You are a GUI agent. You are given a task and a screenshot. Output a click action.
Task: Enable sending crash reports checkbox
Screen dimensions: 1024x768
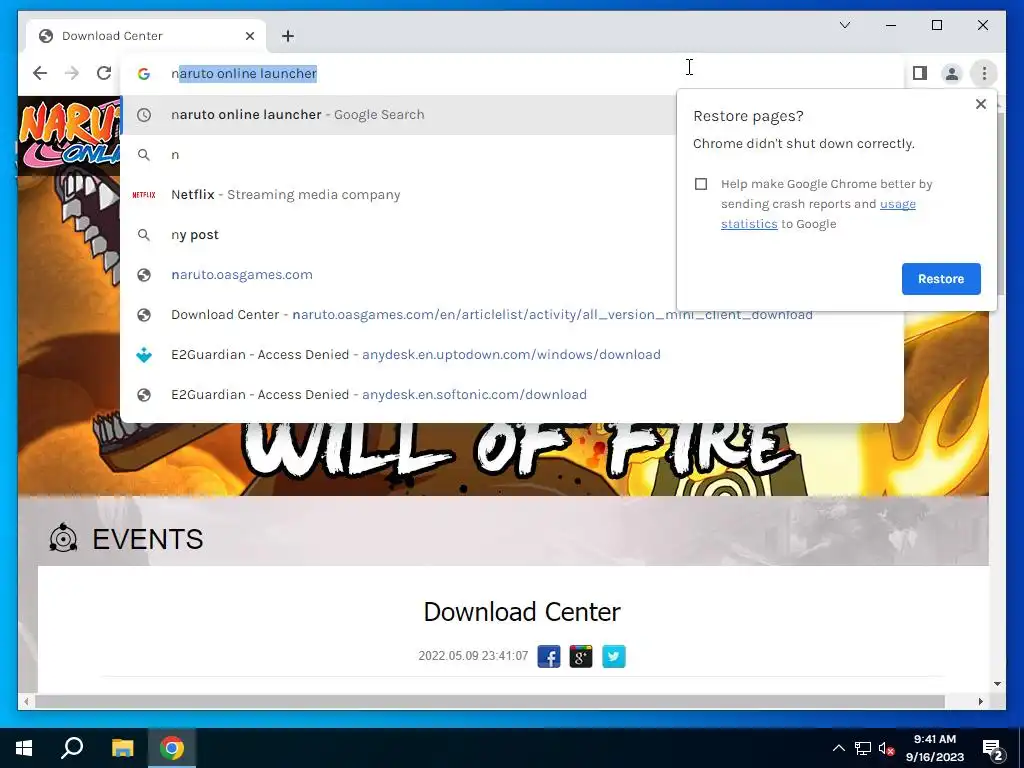point(701,184)
